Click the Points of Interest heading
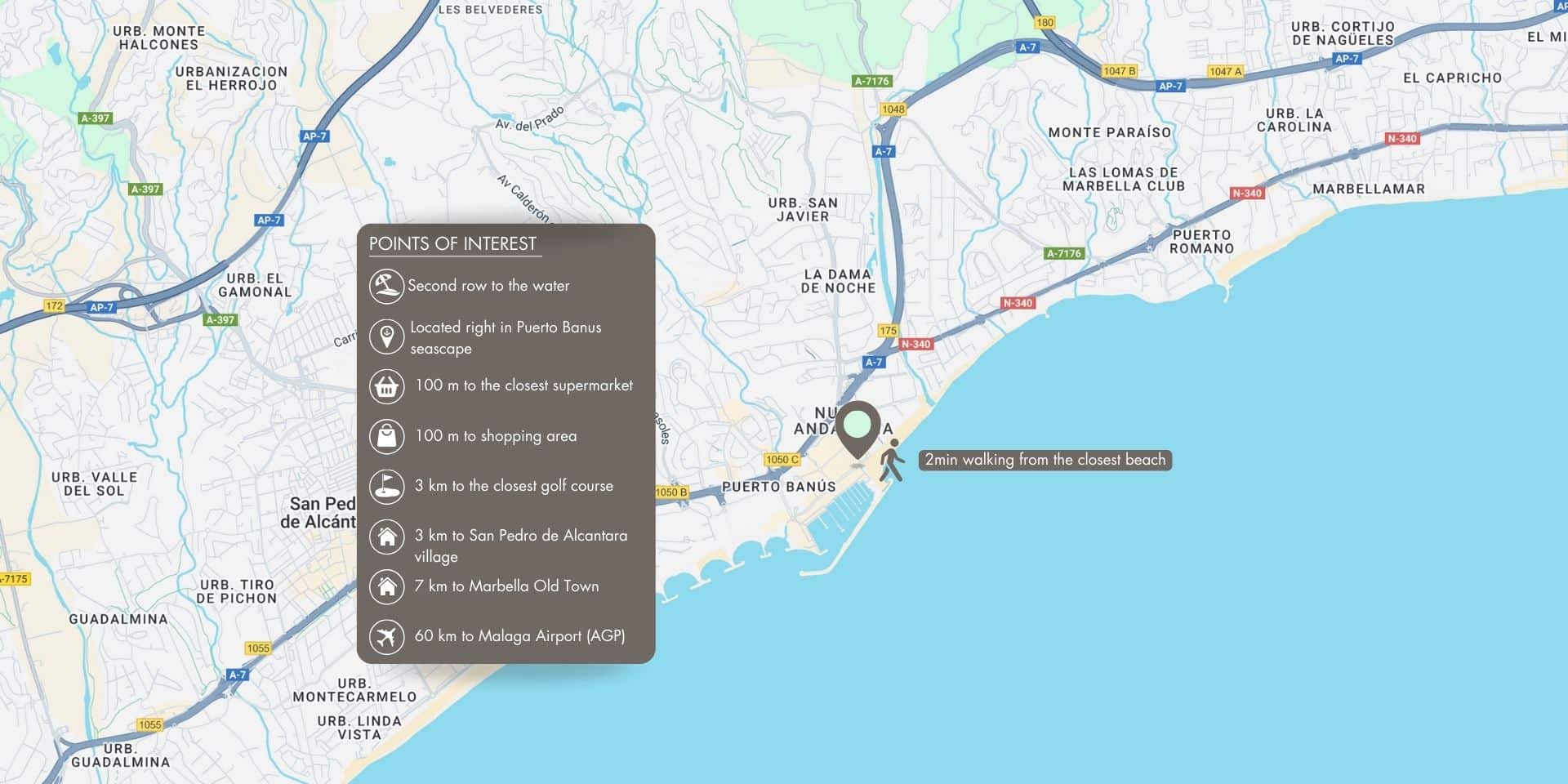 (x=452, y=243)
